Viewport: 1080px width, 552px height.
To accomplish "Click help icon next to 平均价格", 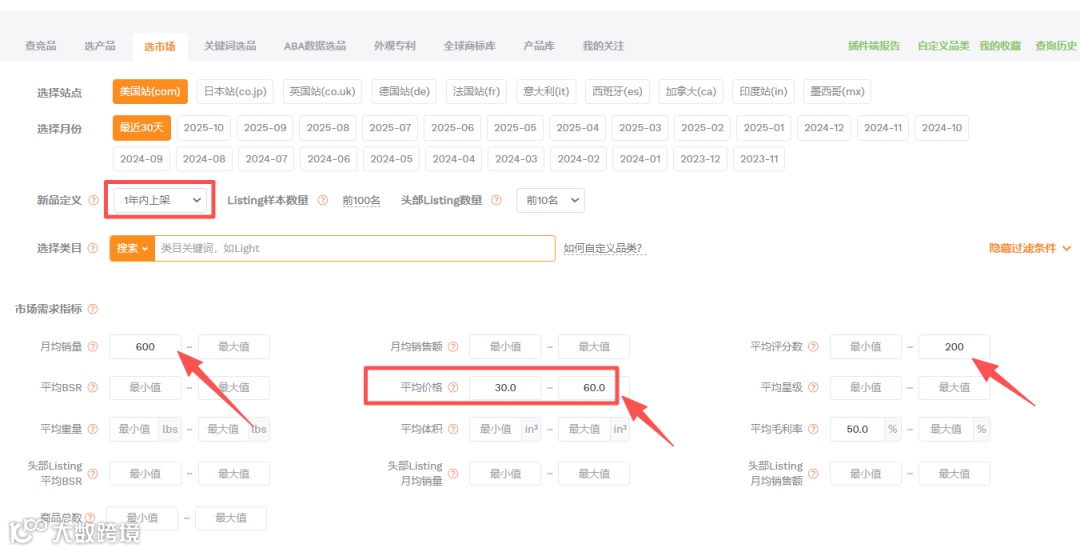I will point(453,387).
